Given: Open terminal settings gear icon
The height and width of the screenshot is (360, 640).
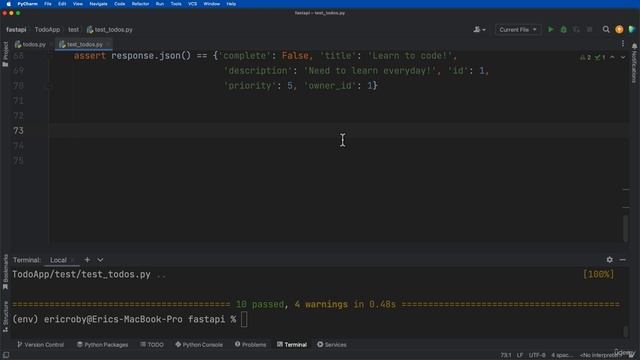Looking at the screenshot, I should coord(609,260).
